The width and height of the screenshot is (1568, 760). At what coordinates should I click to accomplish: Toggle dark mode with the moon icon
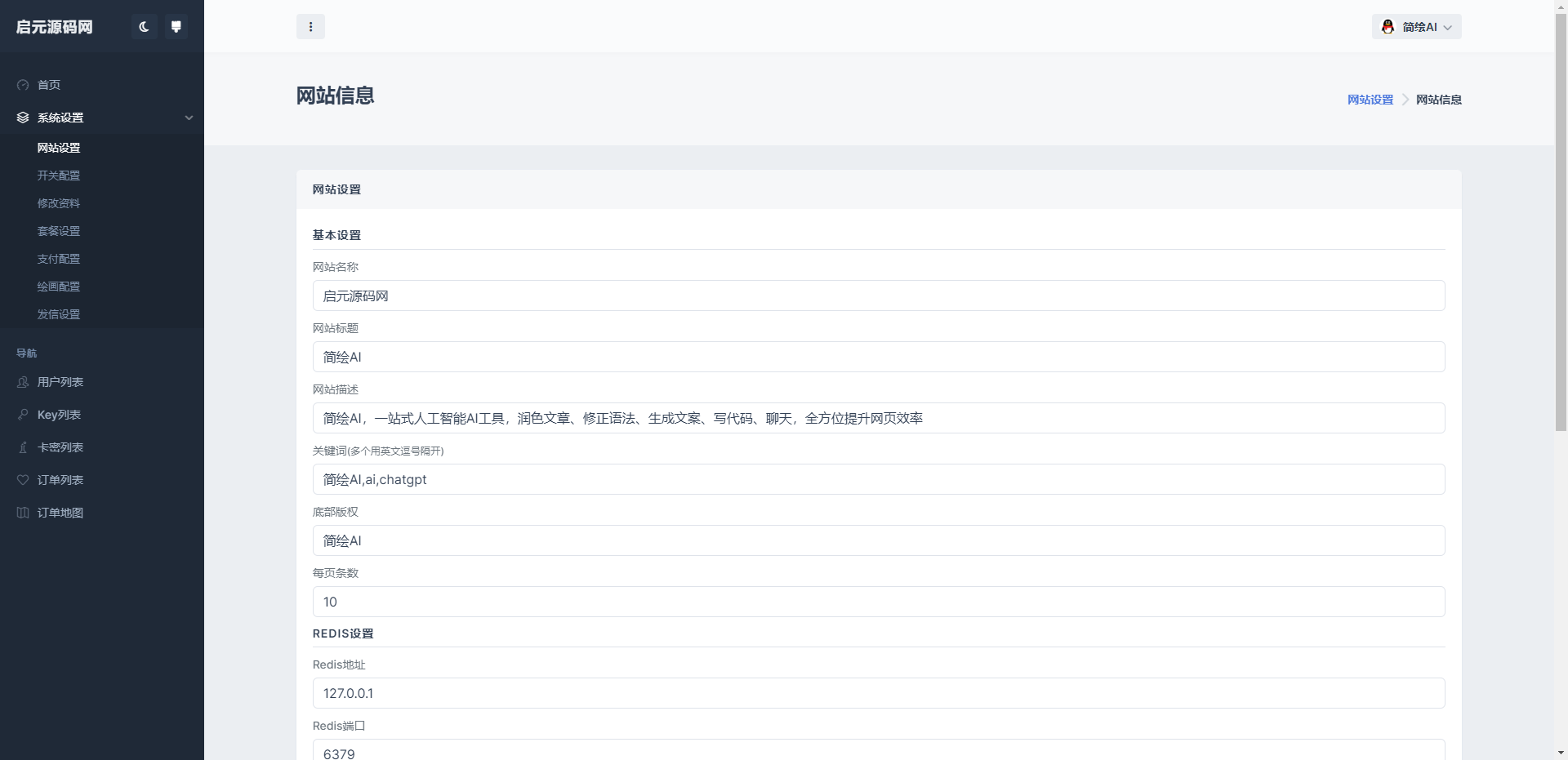pyautogui.click(x=144, y=27)
